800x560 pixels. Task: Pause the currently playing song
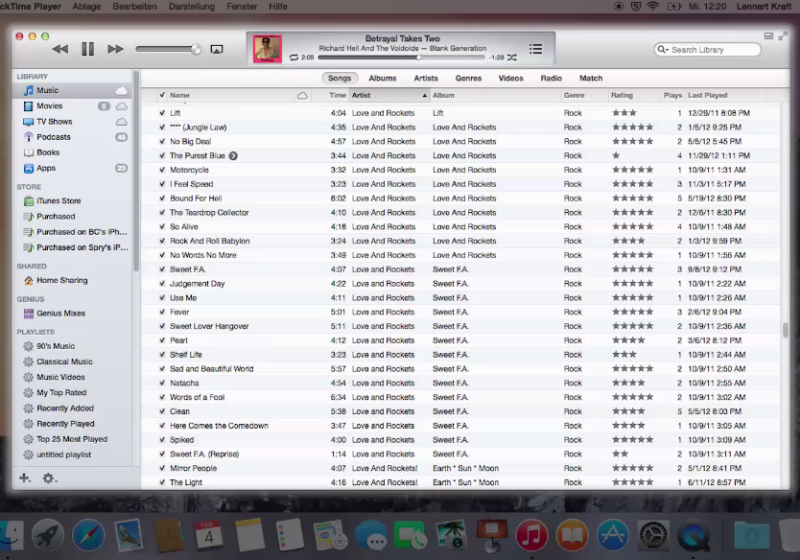tap(88, 49)
